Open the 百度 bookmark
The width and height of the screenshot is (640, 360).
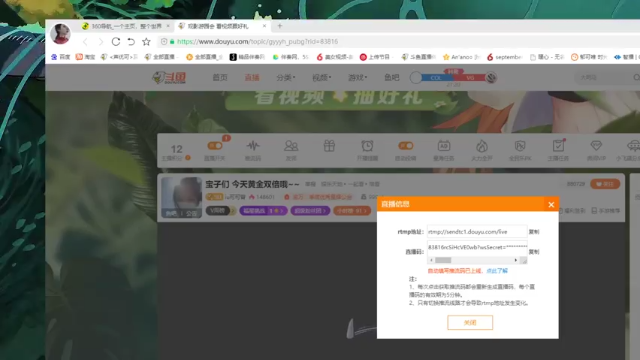point(61,57)
